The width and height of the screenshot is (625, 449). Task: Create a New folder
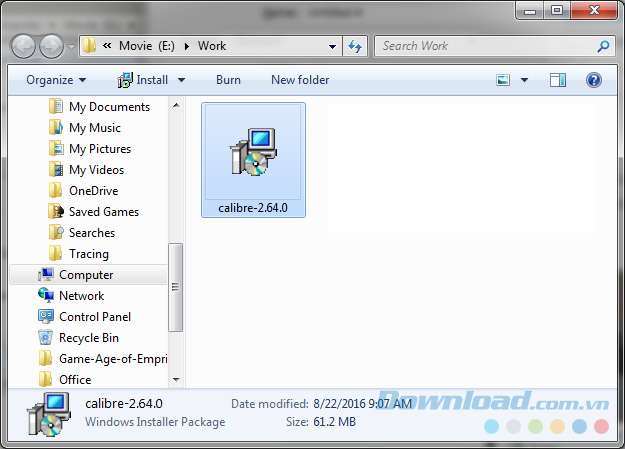300,80
